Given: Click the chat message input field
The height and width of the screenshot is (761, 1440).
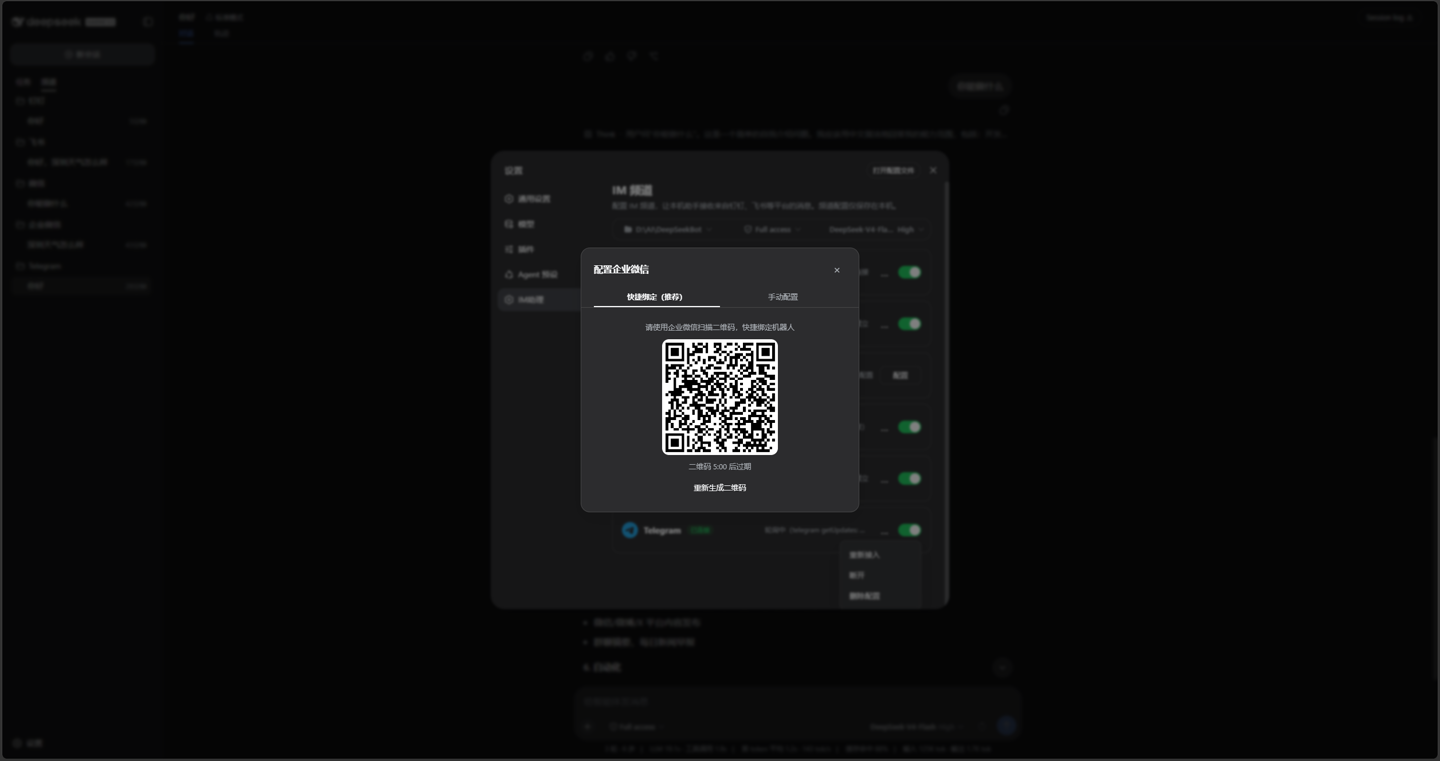Looking at the screenshot, I should pyautogui.click(x=795, y=702).
